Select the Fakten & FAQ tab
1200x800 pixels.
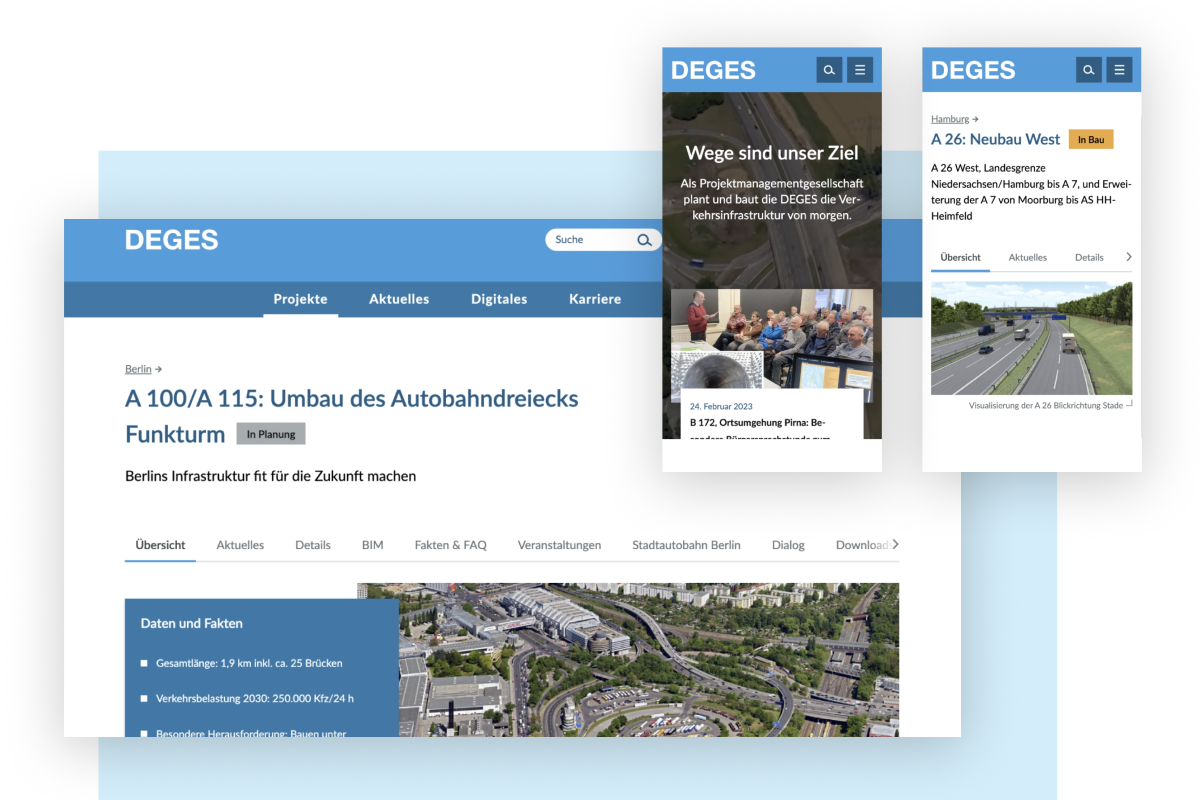(450, 545)
